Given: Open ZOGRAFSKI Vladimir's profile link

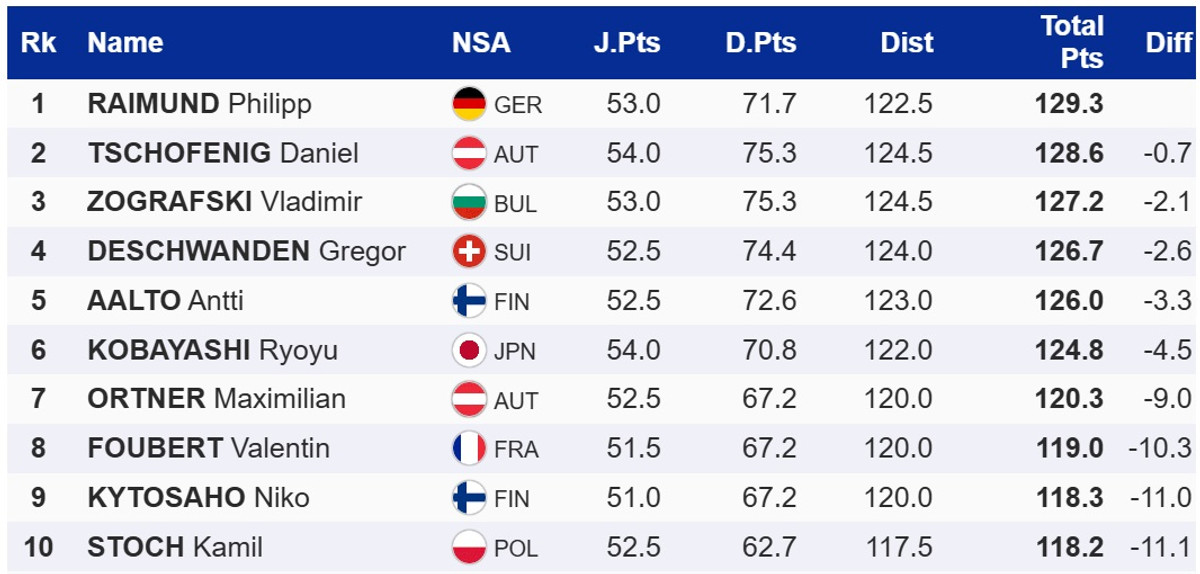Looking at the screenshot, I should click(x=224, y=202).
